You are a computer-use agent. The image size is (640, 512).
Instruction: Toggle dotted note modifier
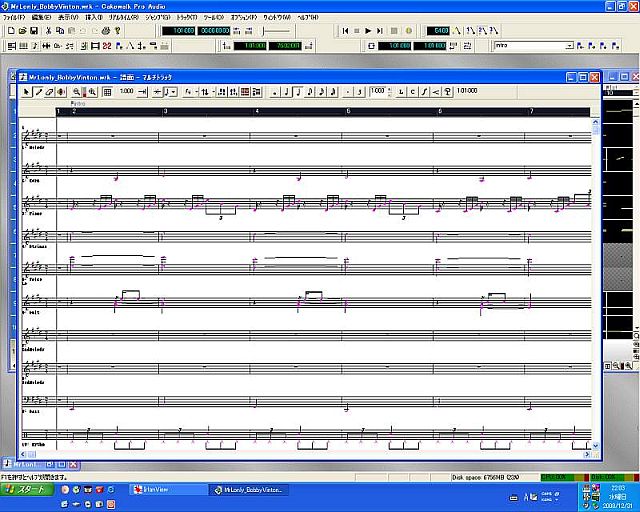tap(348, 92)
